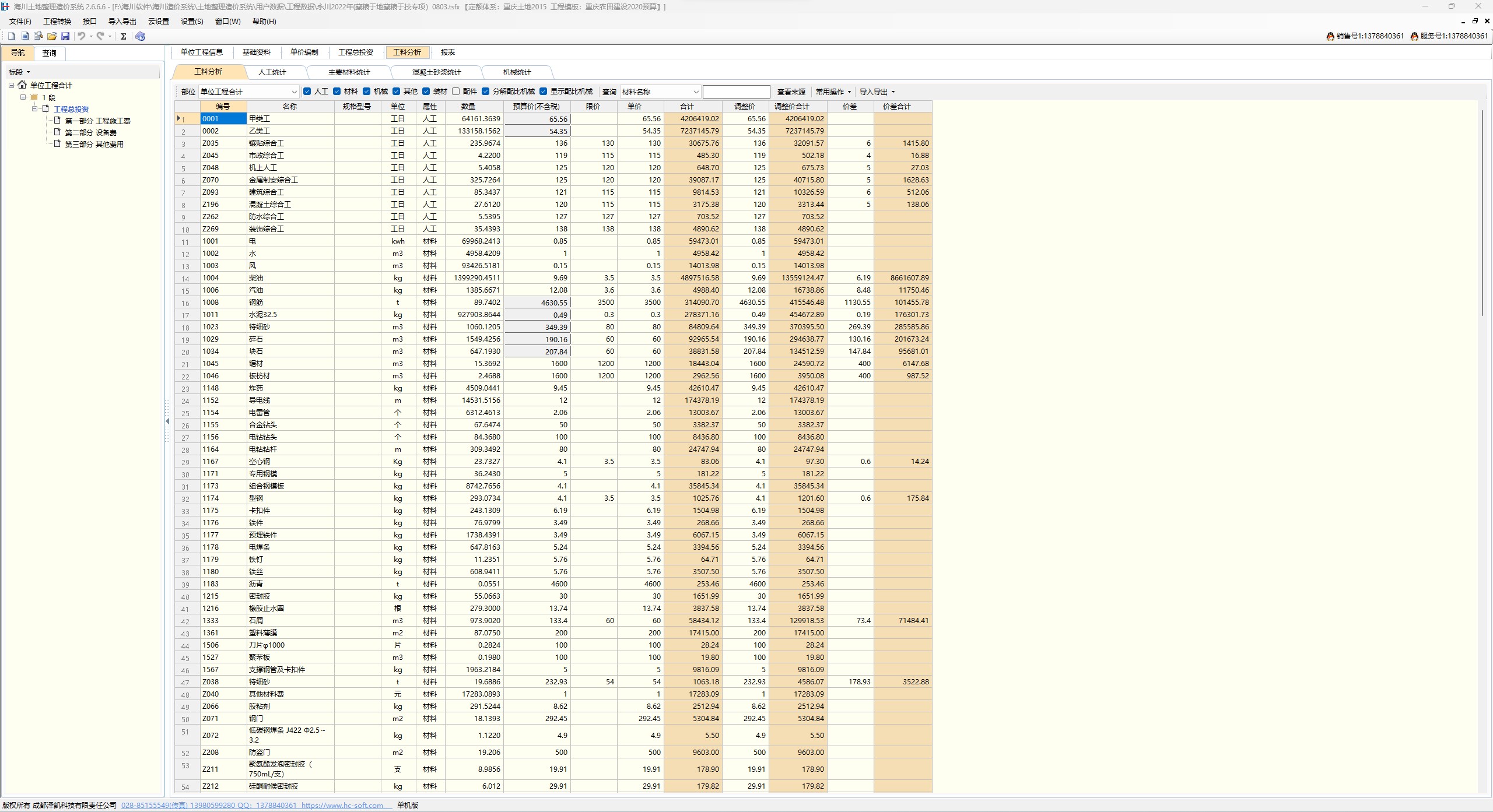Screen dimensions: 1493x812
Task: Open the 材料名称 query field dropdown
Action: (696, 92)
